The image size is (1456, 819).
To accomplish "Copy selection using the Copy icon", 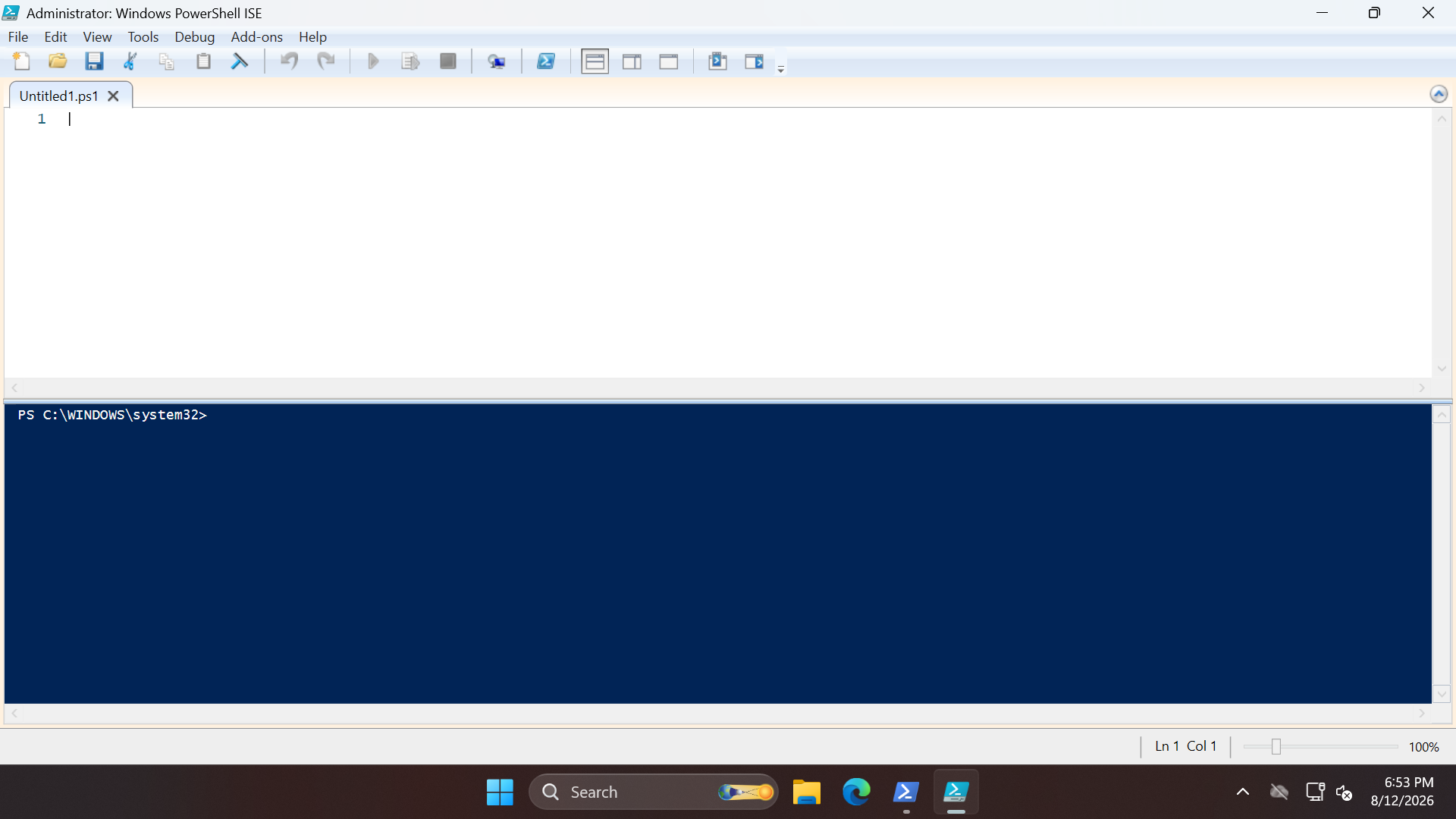I will pyautogui.click(x=167, y=61).
